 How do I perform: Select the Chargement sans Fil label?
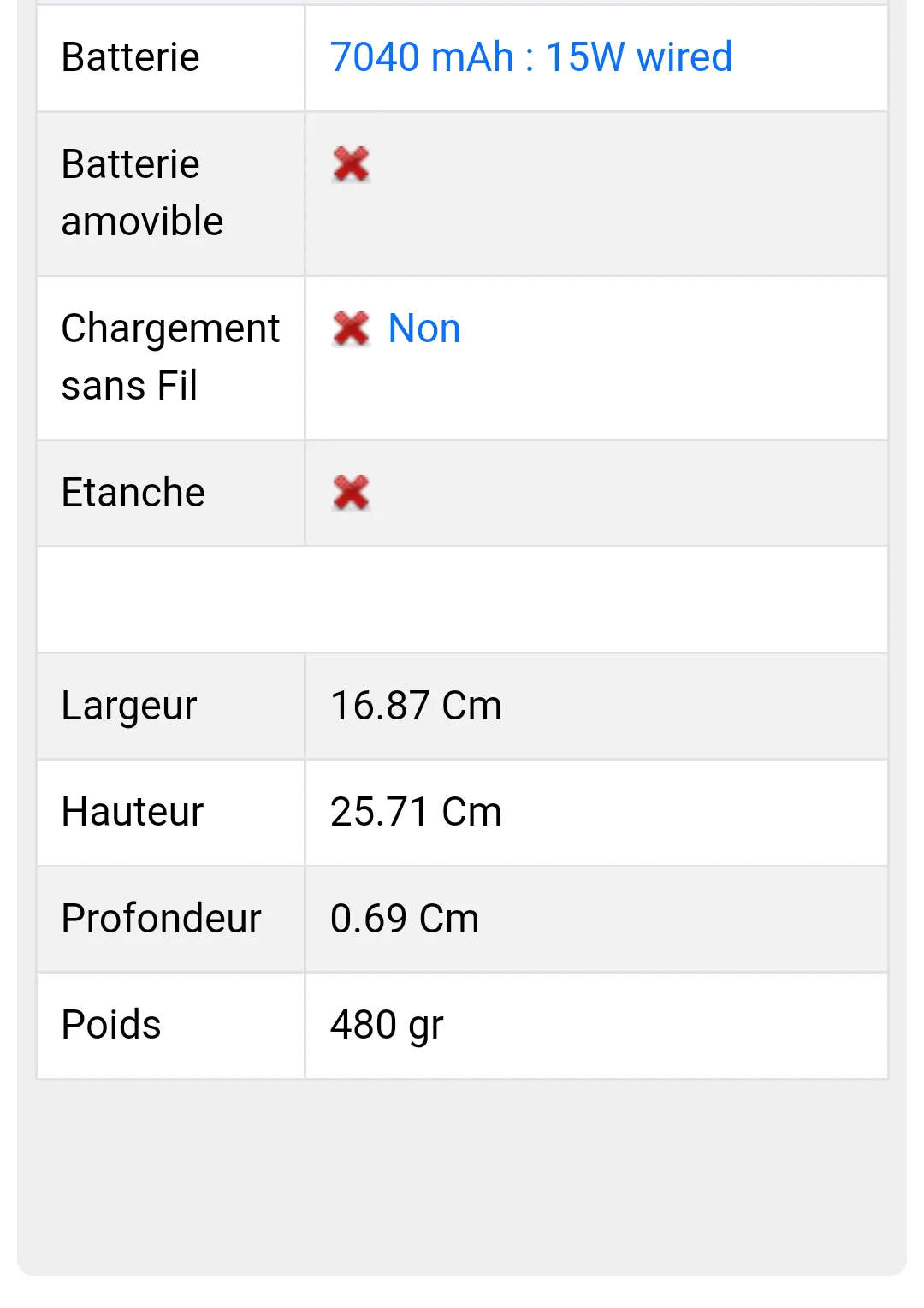click(170, 357)
